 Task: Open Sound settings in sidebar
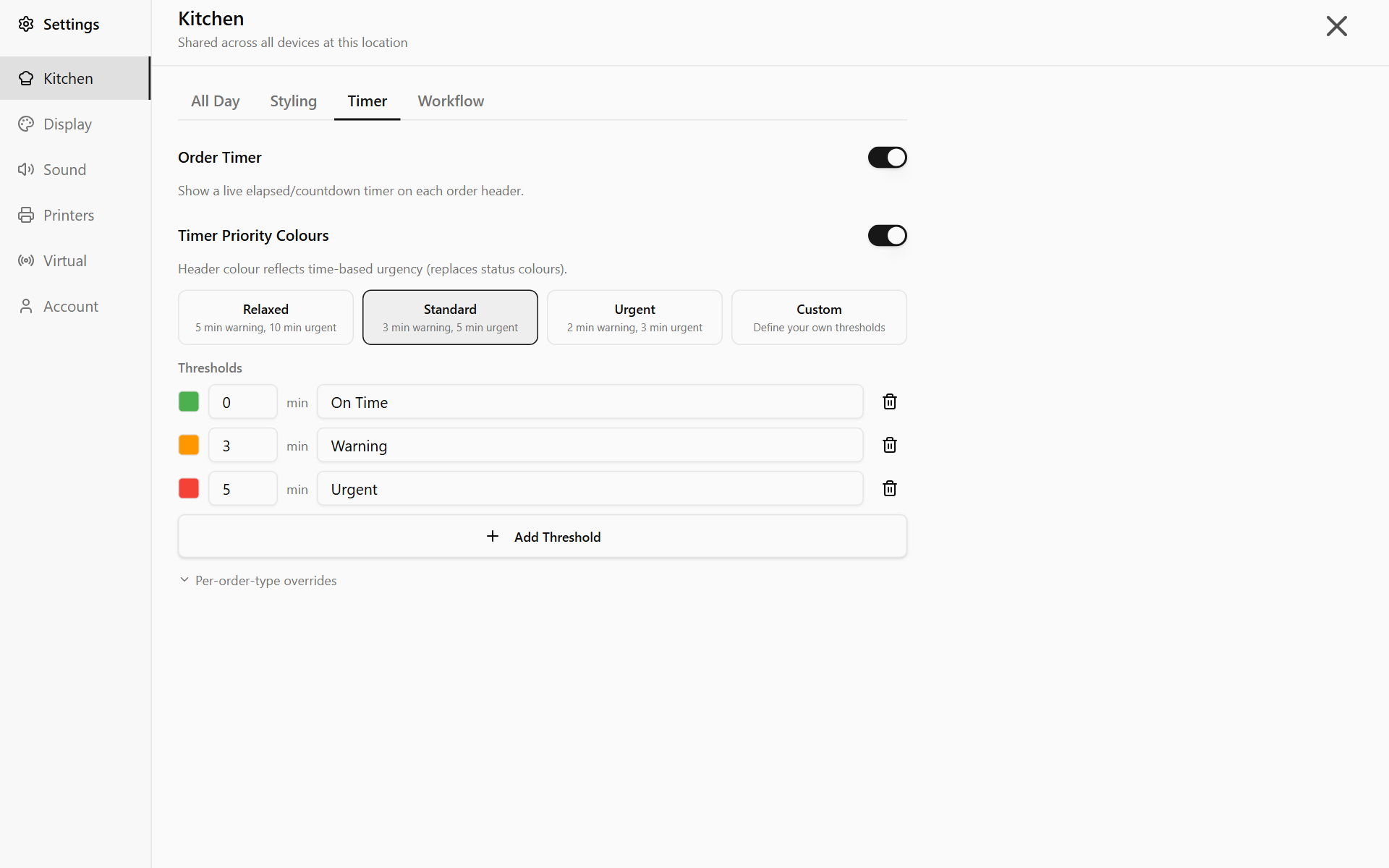coord(75,169)
